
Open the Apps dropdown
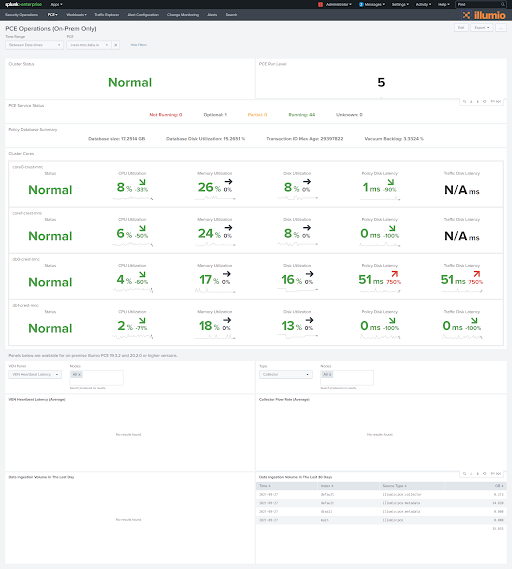click(x=56, y=4)
